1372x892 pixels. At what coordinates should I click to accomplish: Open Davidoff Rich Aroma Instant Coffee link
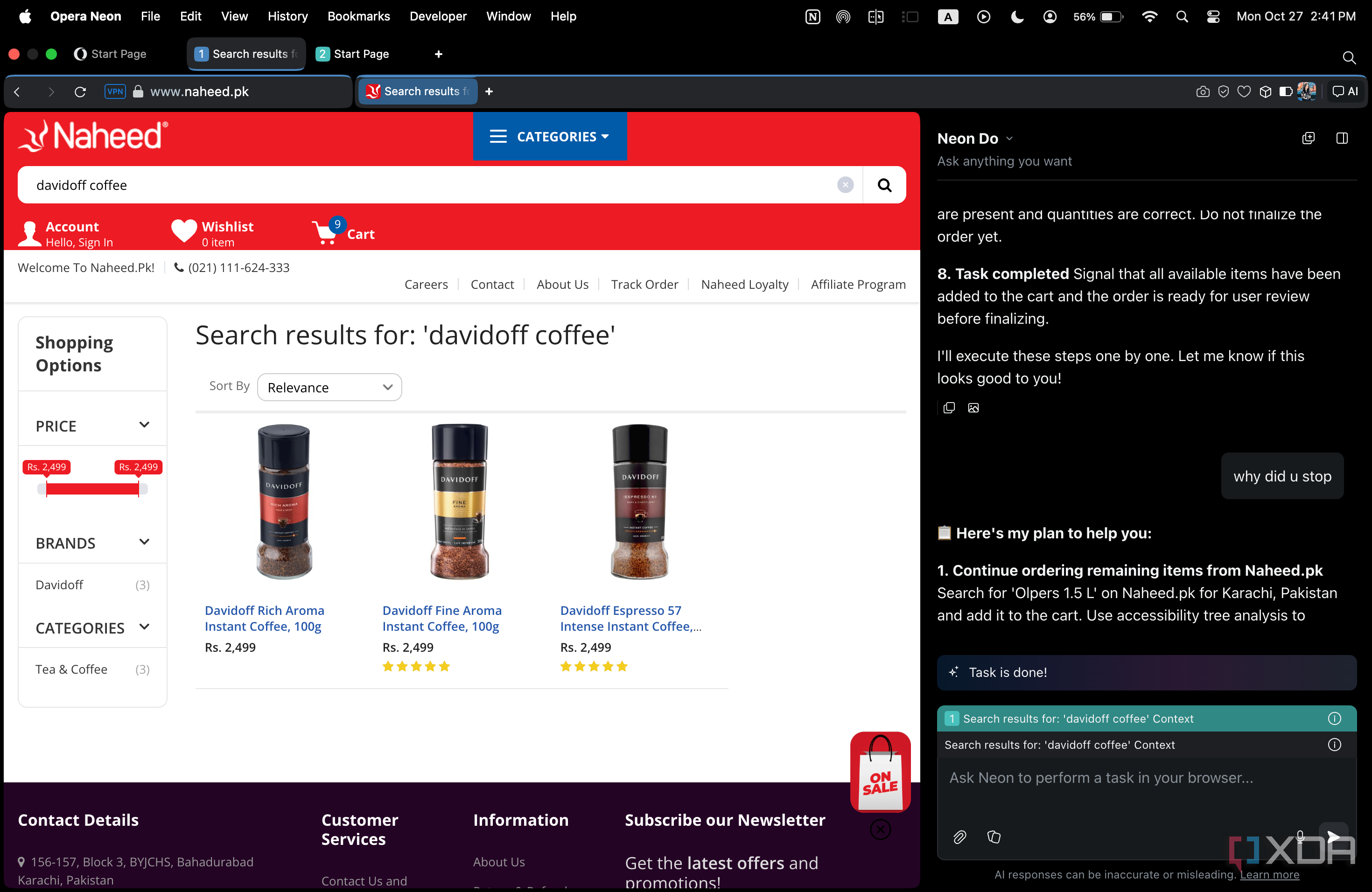[264, 618]
